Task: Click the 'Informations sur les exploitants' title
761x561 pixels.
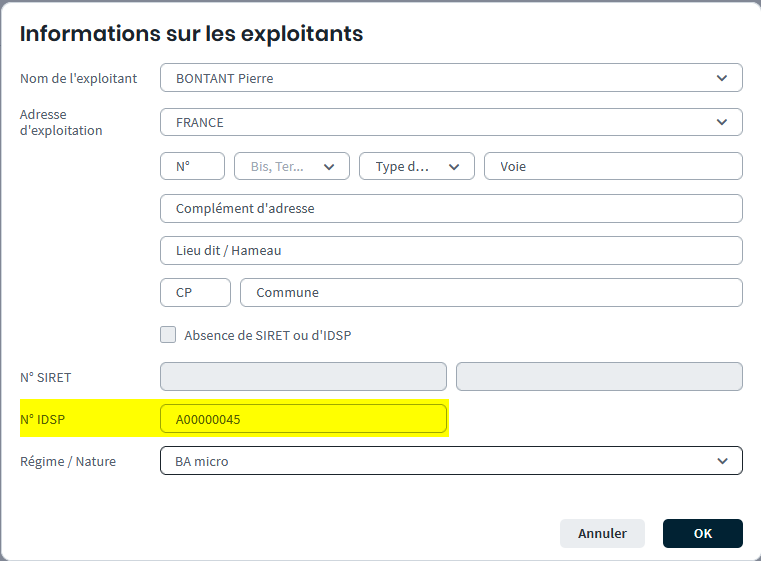Action: click(x=191, y=34)
